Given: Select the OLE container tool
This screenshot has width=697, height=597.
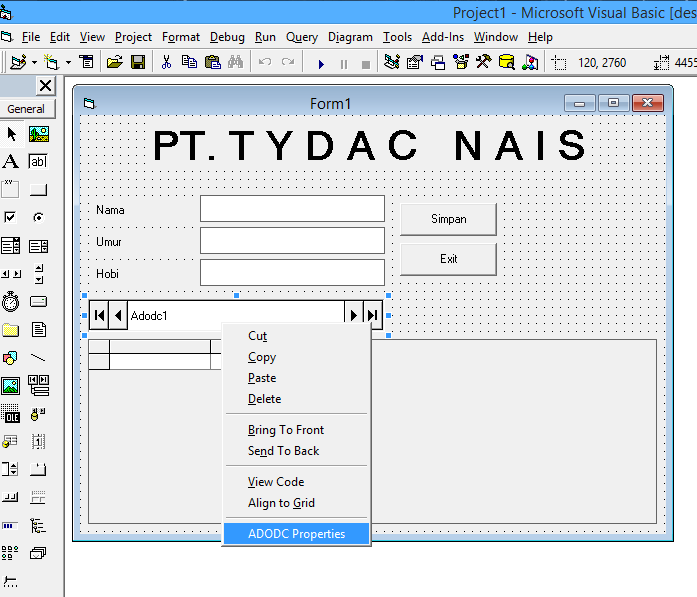Looking at the screenshot, I should [x=11, y=414].
